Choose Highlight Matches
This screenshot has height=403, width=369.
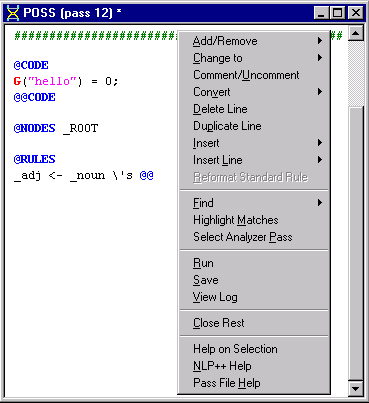(x=254, y=220)
